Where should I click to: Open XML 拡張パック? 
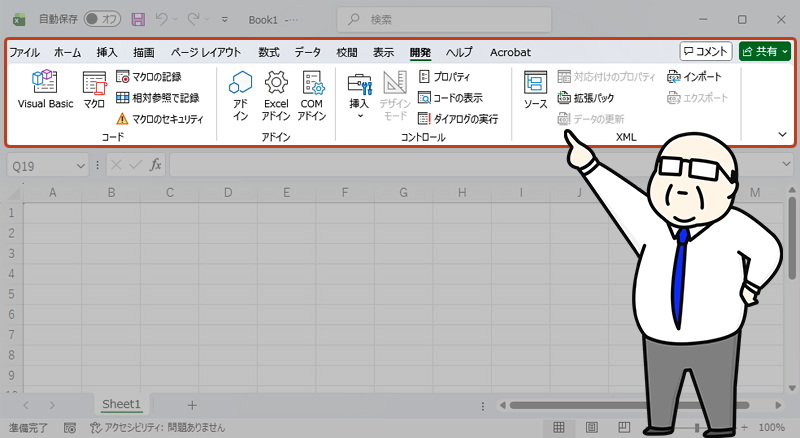[586, 98]
